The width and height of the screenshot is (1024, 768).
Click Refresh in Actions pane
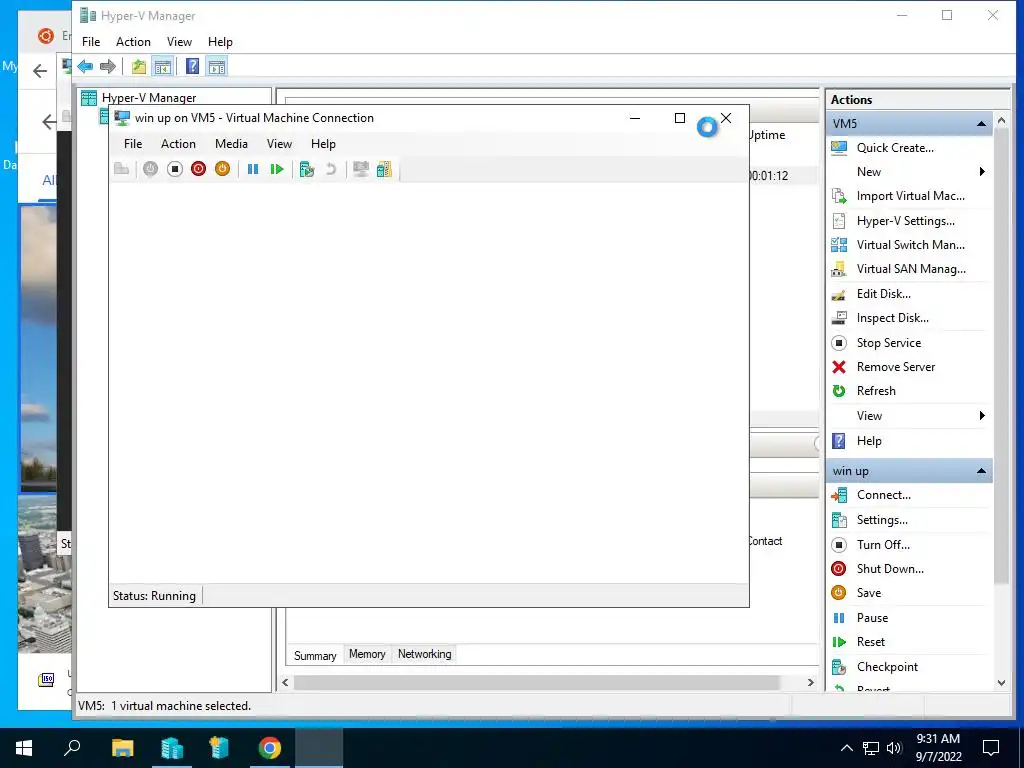click(876, 391)
